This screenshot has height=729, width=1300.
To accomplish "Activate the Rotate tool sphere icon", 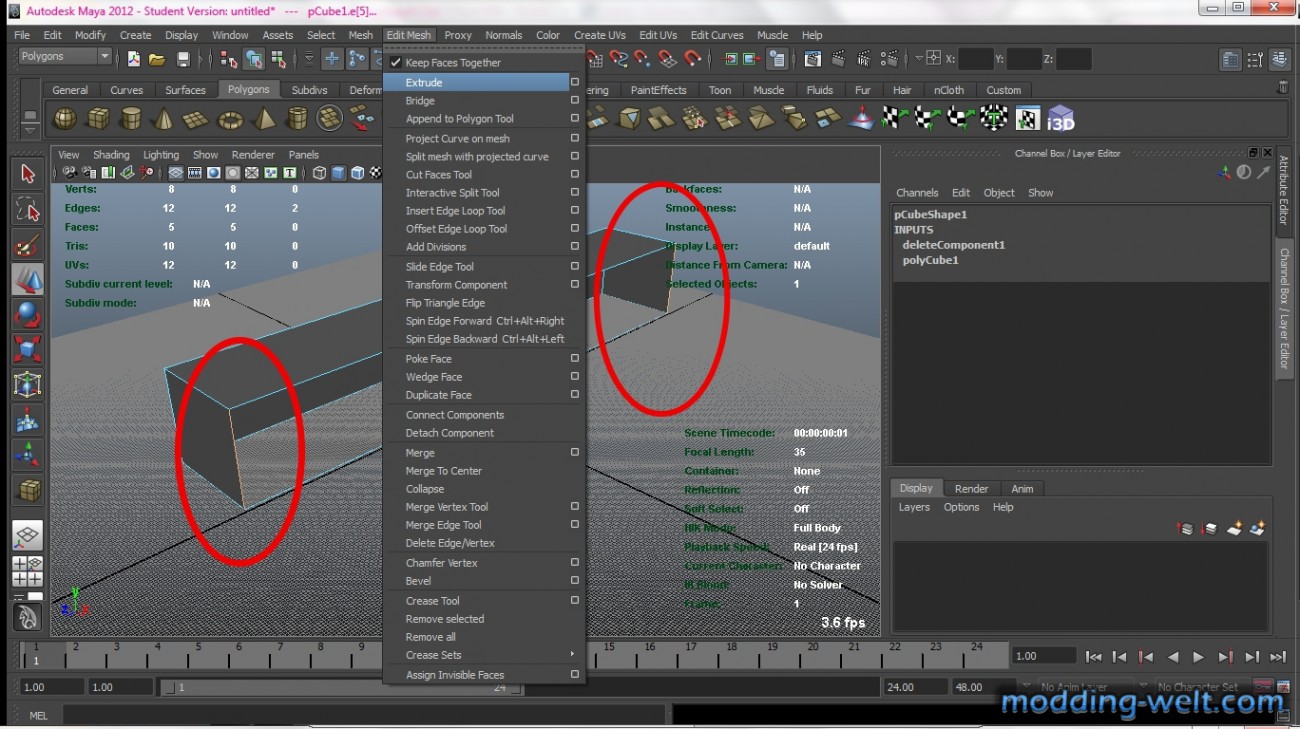I will pyautogui.click(x=28, y=314).
